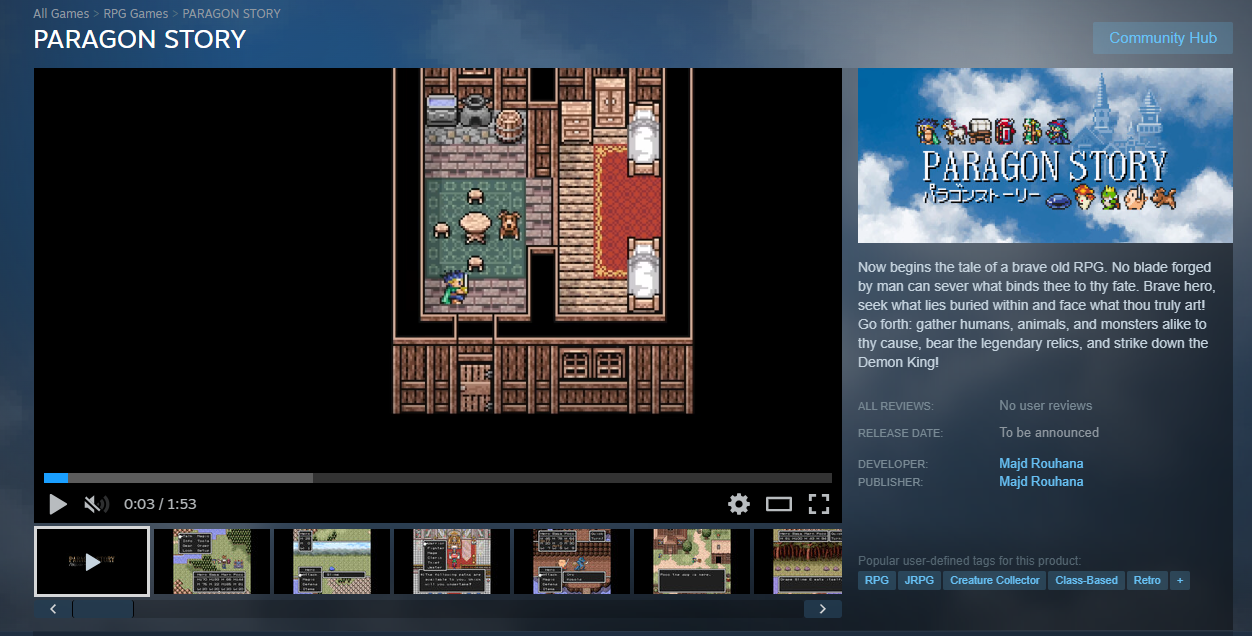Select the Creature Collector tag
The image size is (1252, 636).
click(995, 580)
